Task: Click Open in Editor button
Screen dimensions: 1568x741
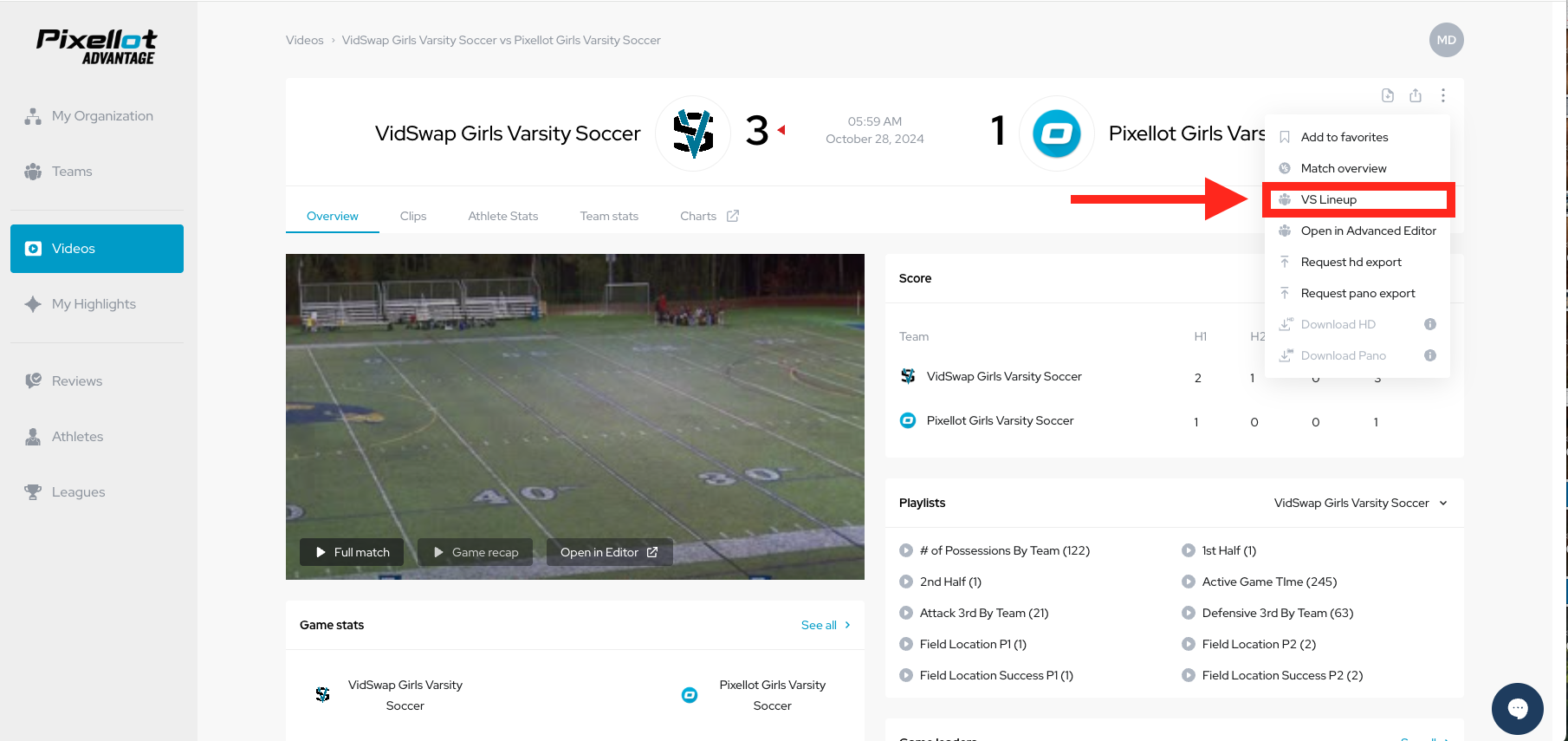Action: point(610,552)
